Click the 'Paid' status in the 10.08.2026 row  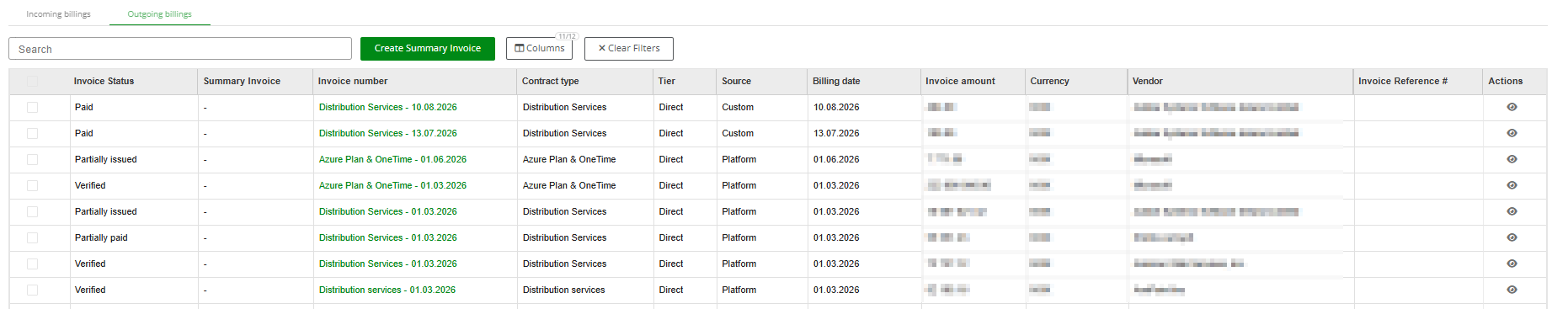(83, 107)
